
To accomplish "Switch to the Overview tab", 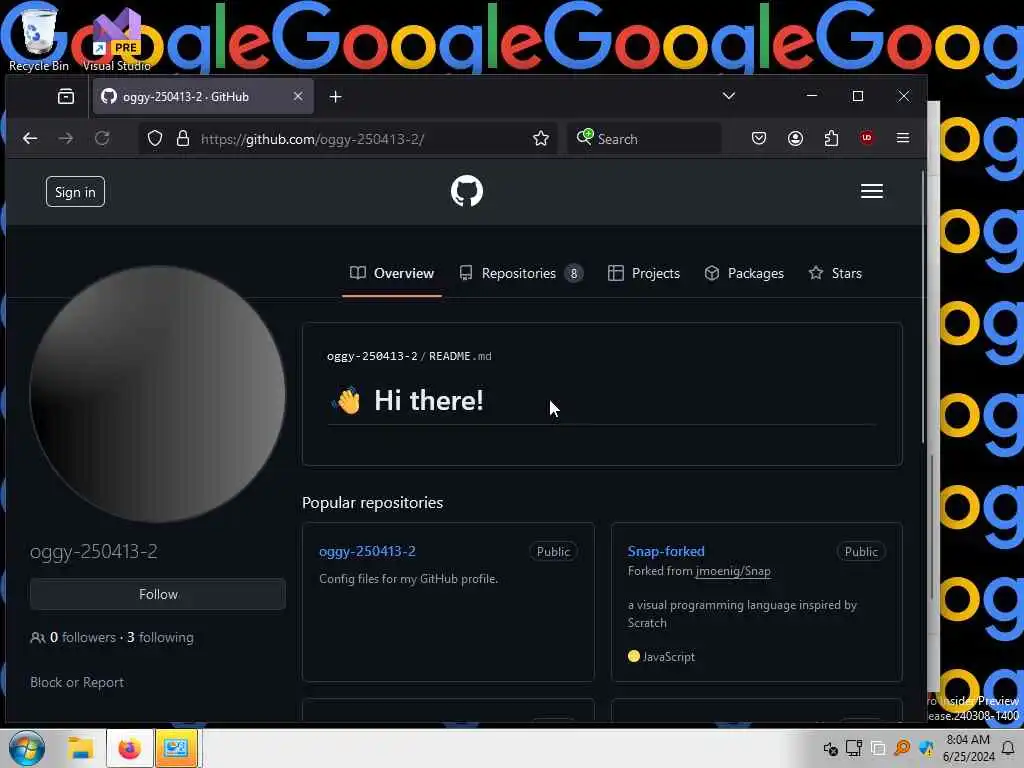I will (x=392, y=273).
